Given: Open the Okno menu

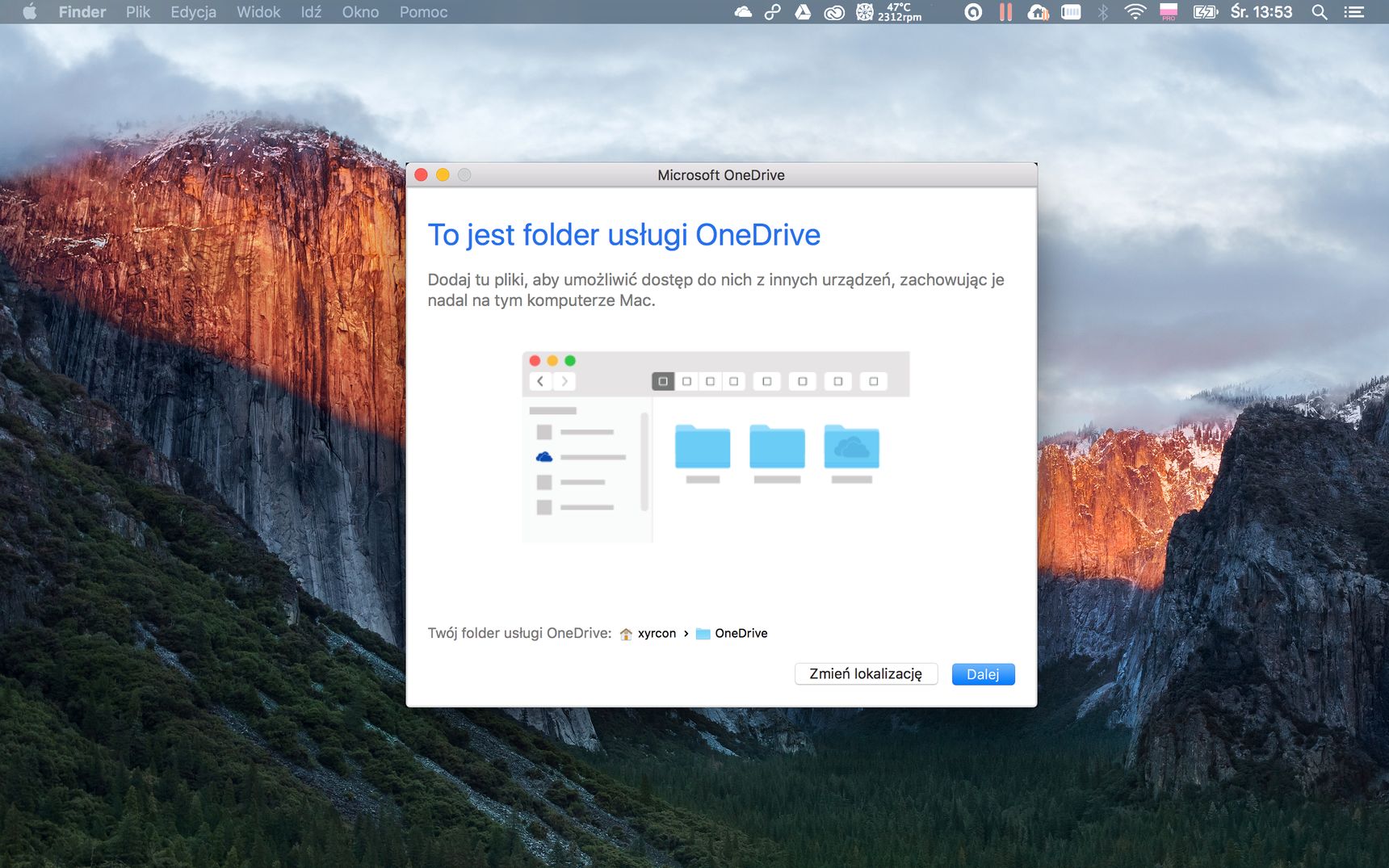Looking at the screenshot, I should pyautogui.click(x=360, y=12).
